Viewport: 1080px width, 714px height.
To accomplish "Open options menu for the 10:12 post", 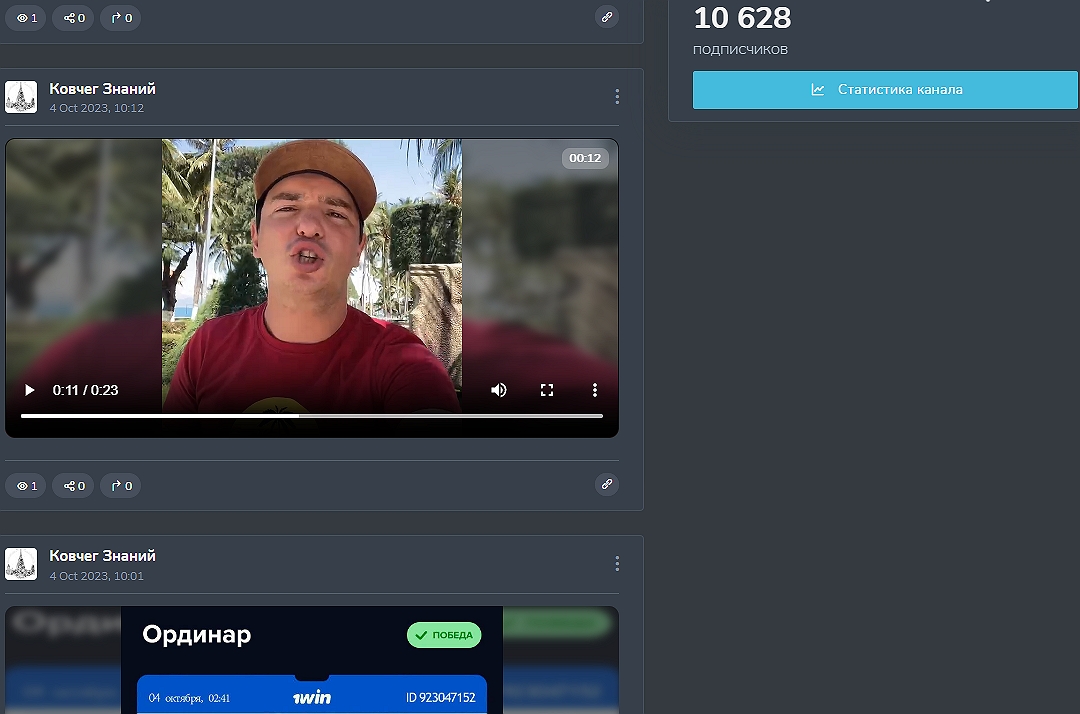I will [617, 96].
